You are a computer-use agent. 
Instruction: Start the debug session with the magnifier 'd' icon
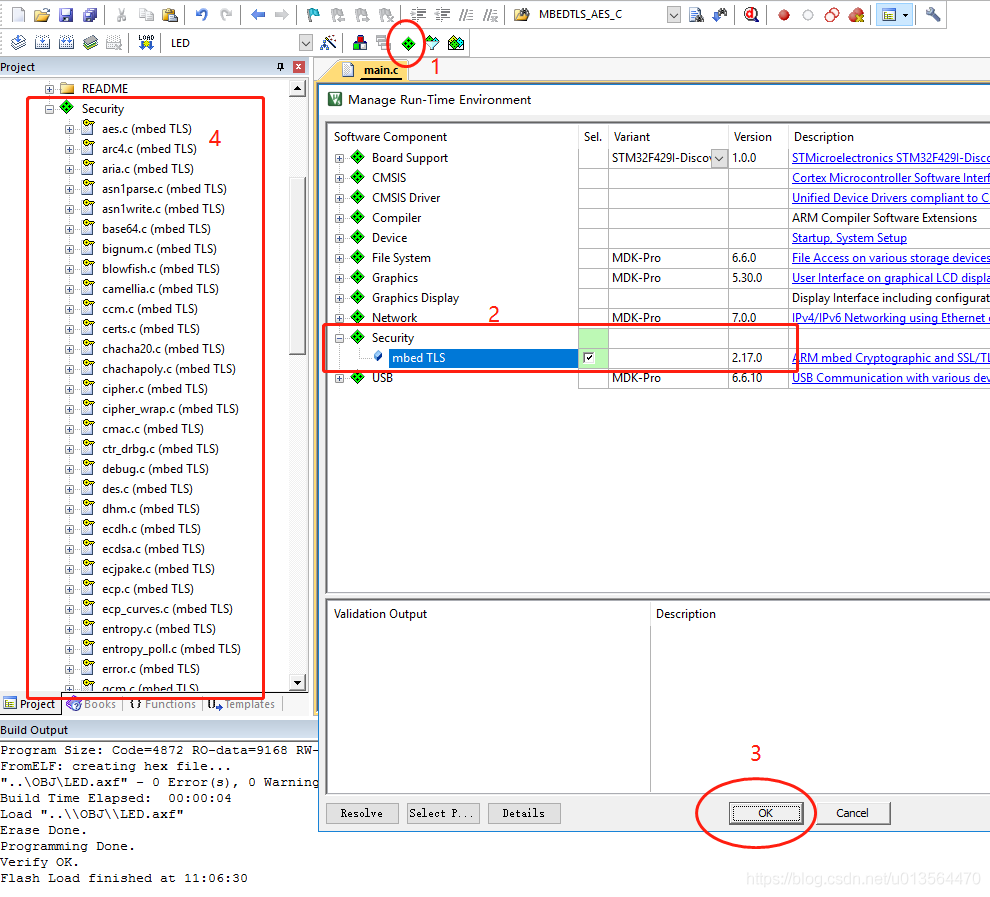[751, 15]
